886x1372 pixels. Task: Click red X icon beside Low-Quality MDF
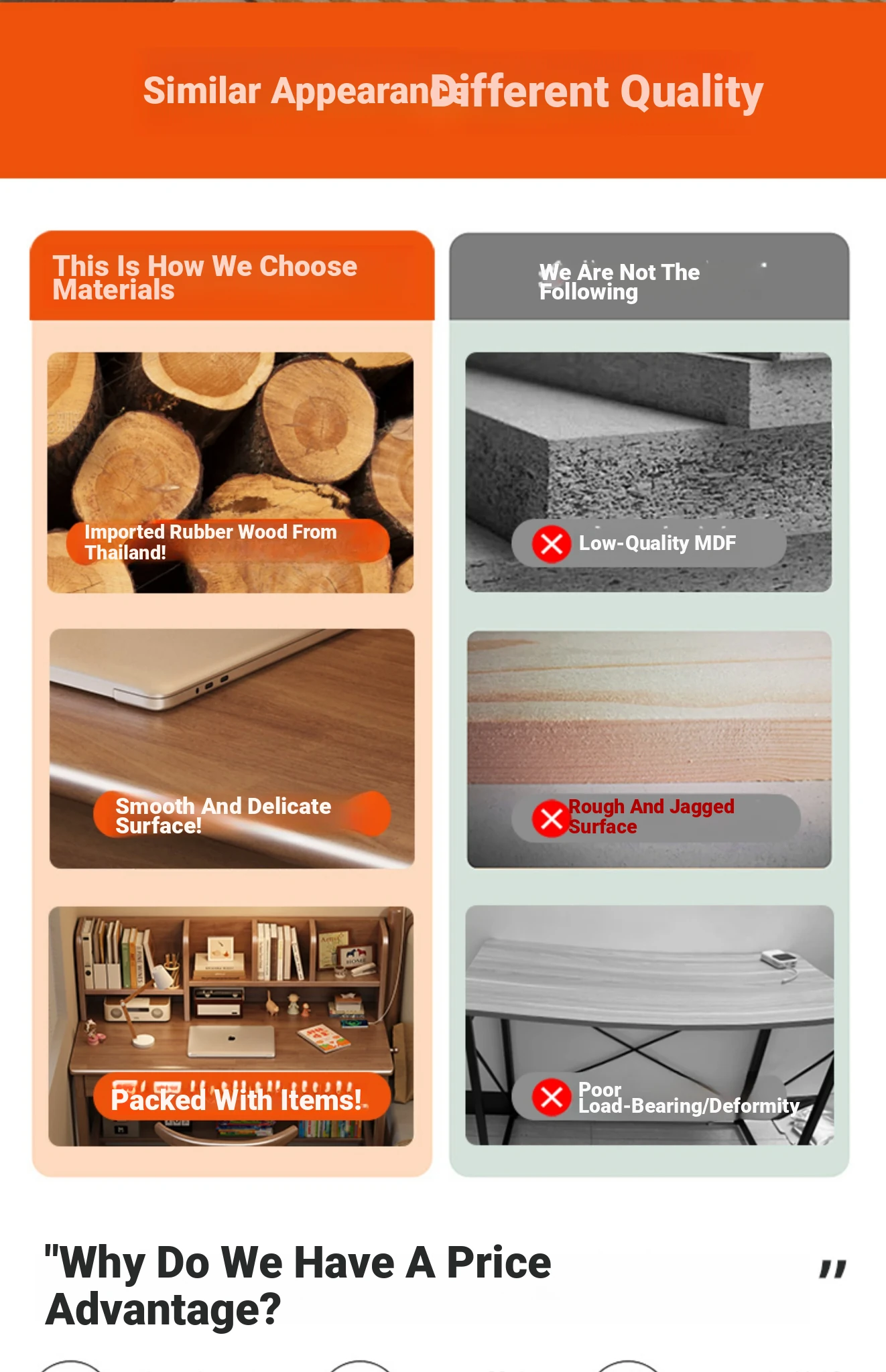[552, 544]
